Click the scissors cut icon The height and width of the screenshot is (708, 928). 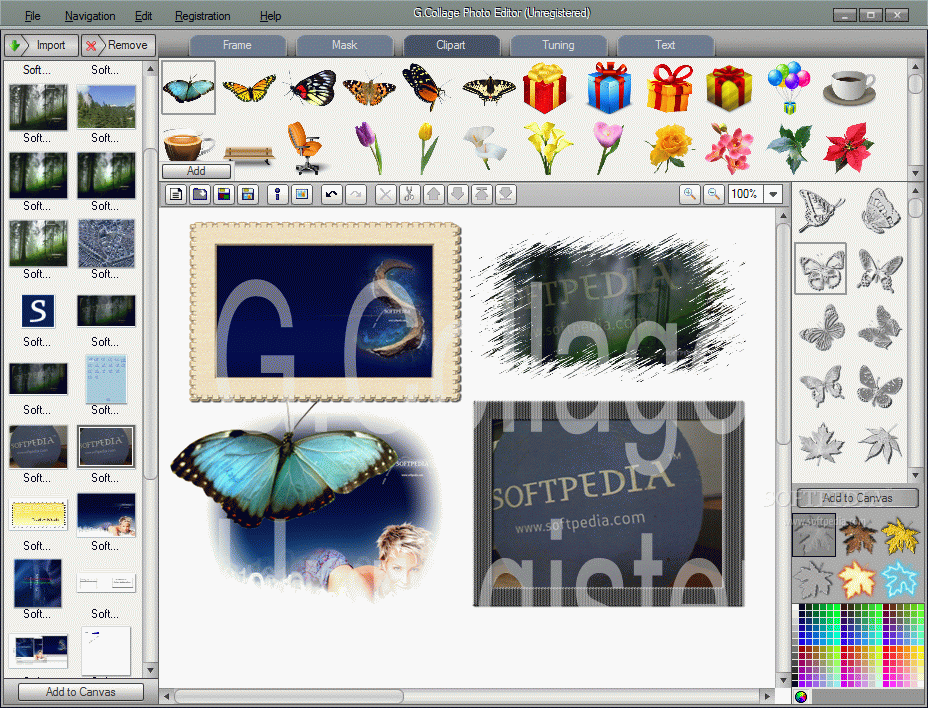[x=410, y=194]
